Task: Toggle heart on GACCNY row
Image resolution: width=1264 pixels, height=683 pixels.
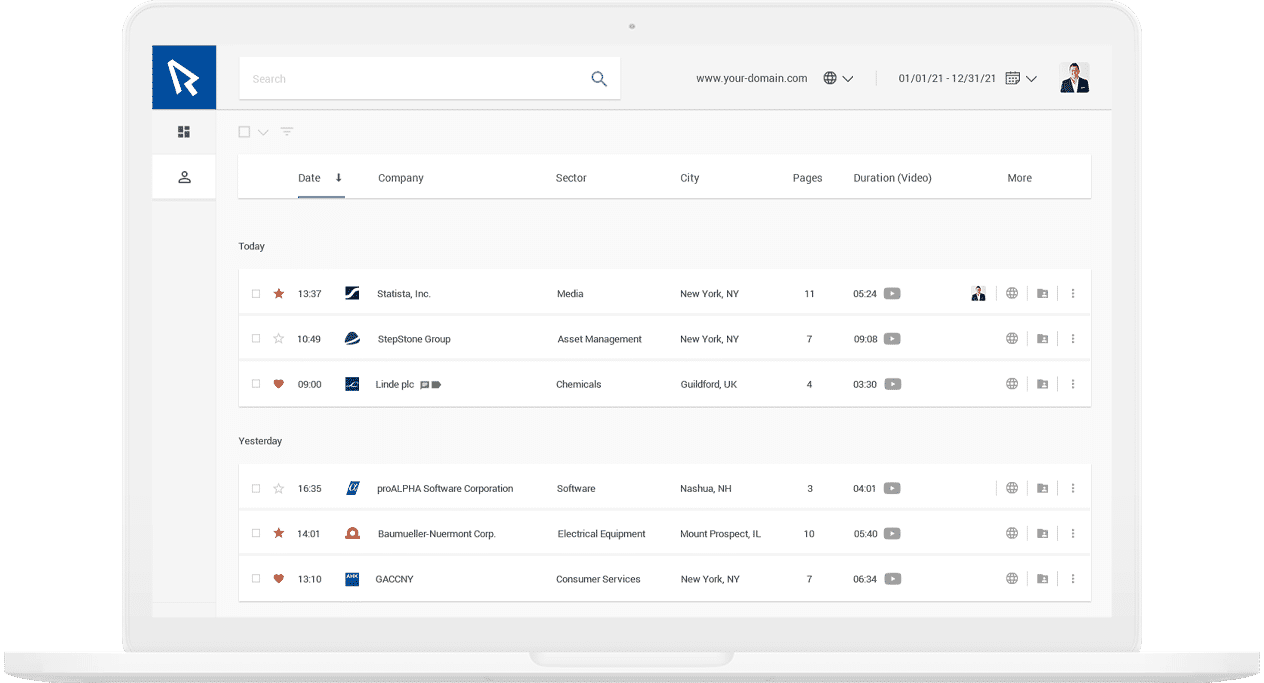Action: coord(279,579)
